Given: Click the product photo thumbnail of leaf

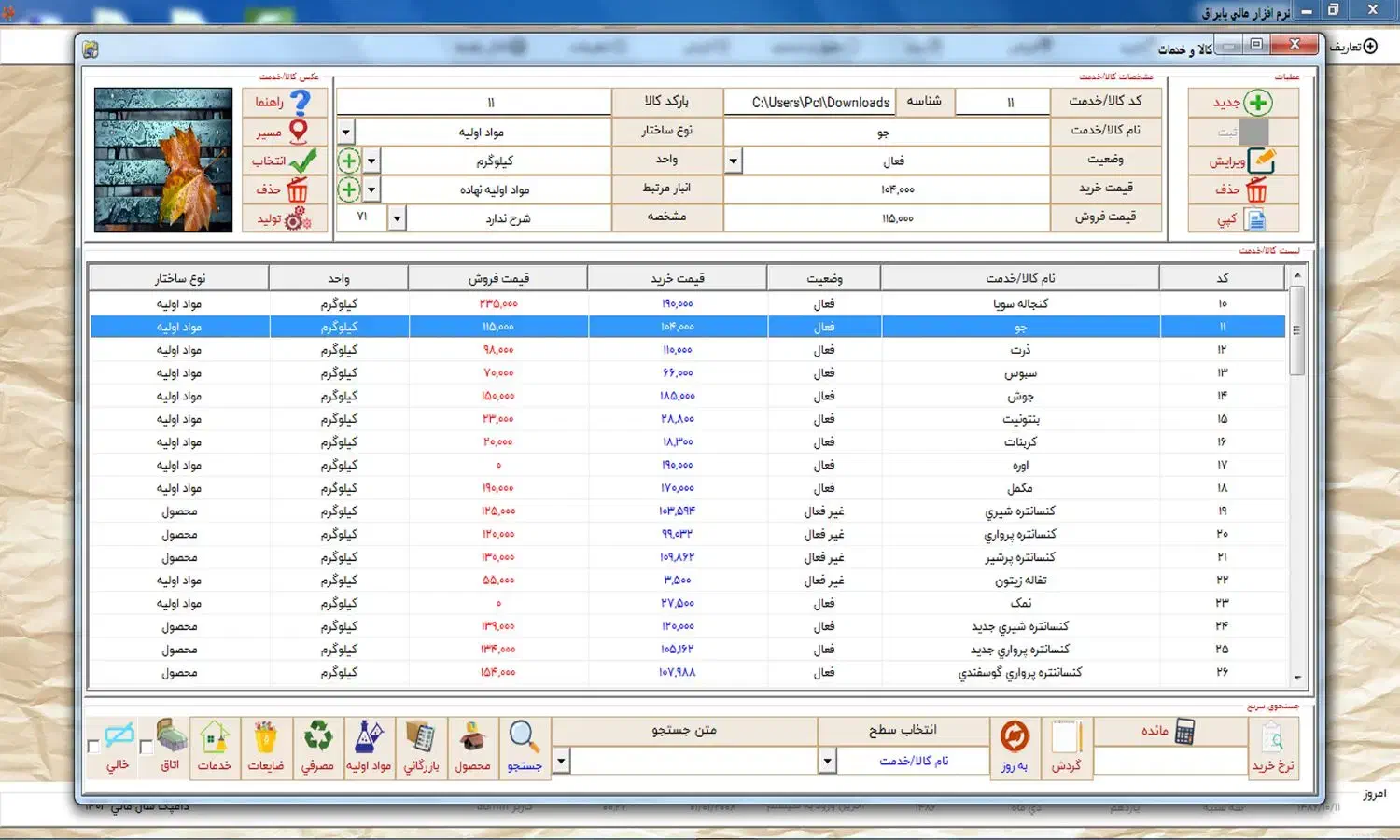Looking at the screenshot, I should click(x=163, y=160).
